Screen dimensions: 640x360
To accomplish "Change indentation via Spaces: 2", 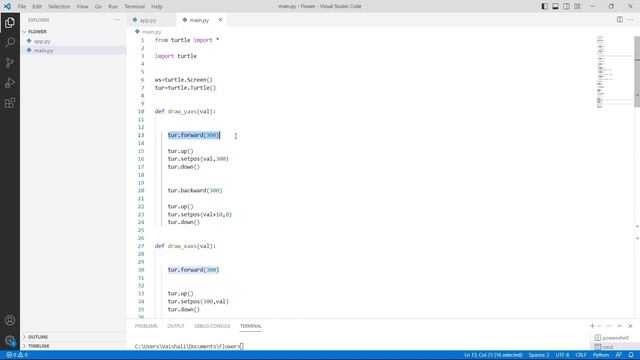I will (539, 355).
